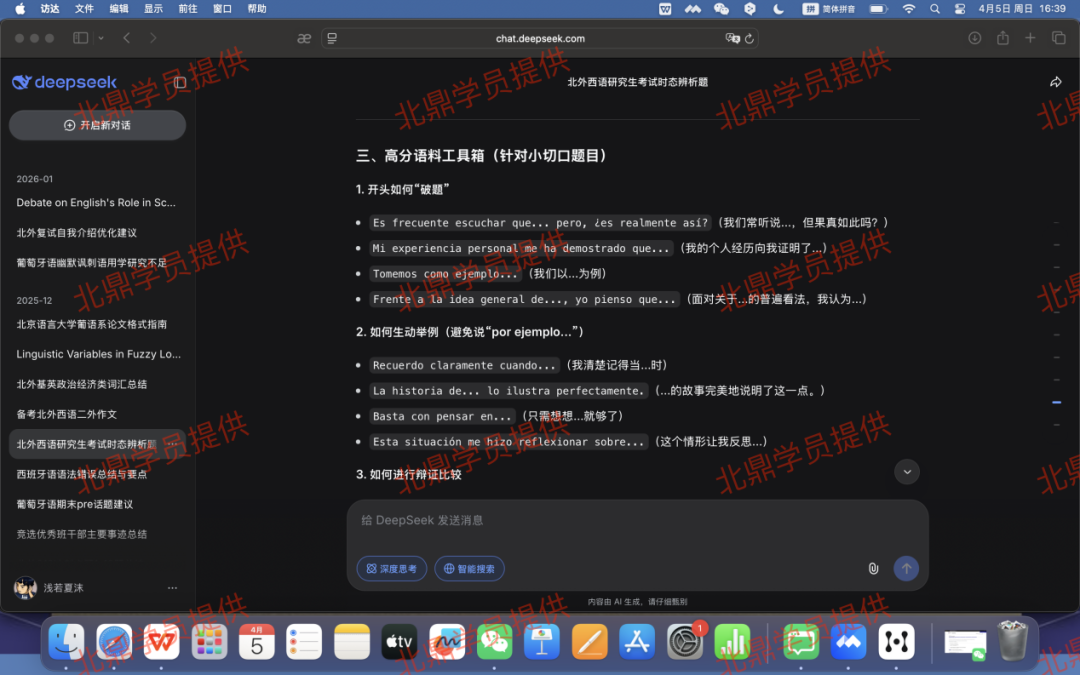The height and width of the screenshot is (675, 1080).
Task: Open App Store from the Dock
Action: tap(636, 641)
